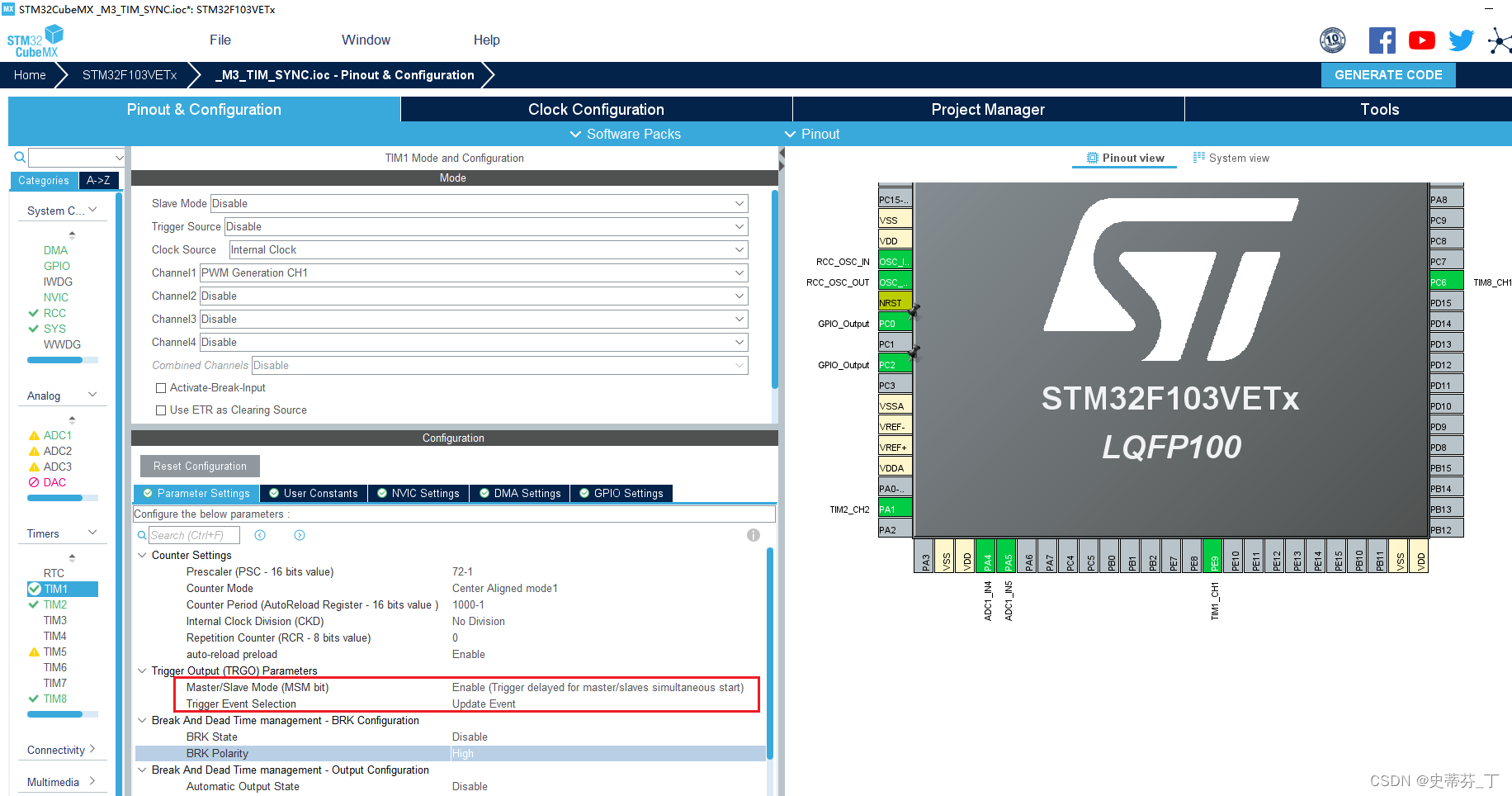Click the info icon beside the parameter search field

[753, 535]
